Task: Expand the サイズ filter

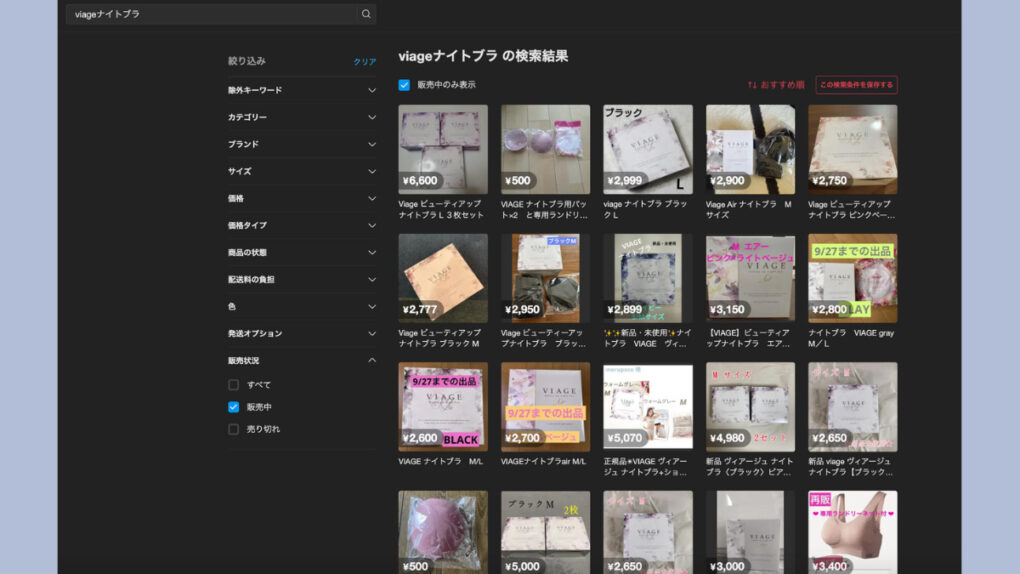Action: pos(302,171)
